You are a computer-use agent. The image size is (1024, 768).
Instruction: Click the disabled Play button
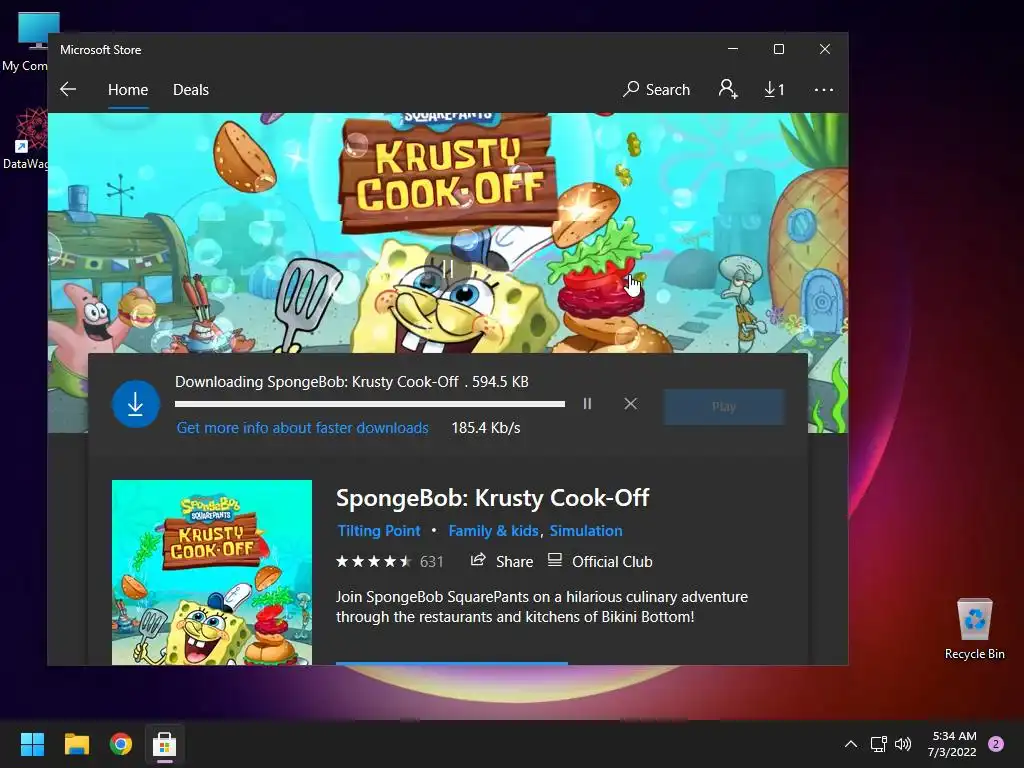[x=724, y=406]
